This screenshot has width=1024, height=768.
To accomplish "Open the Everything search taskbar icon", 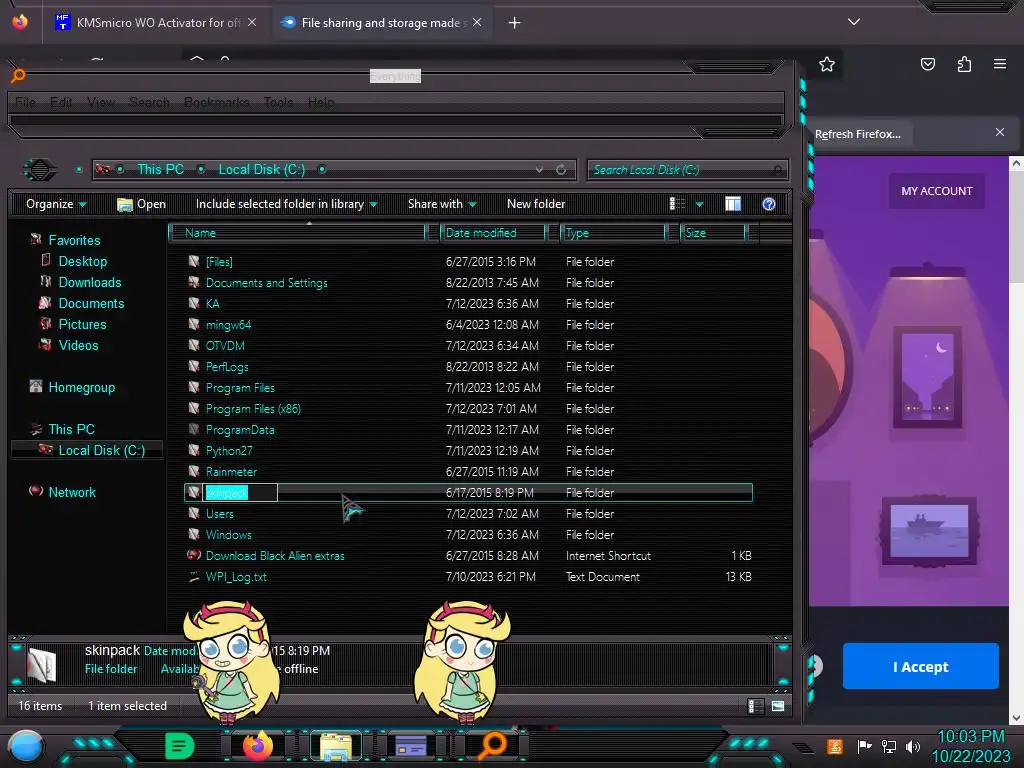I will pyautogui.click(x=492, y=746).
